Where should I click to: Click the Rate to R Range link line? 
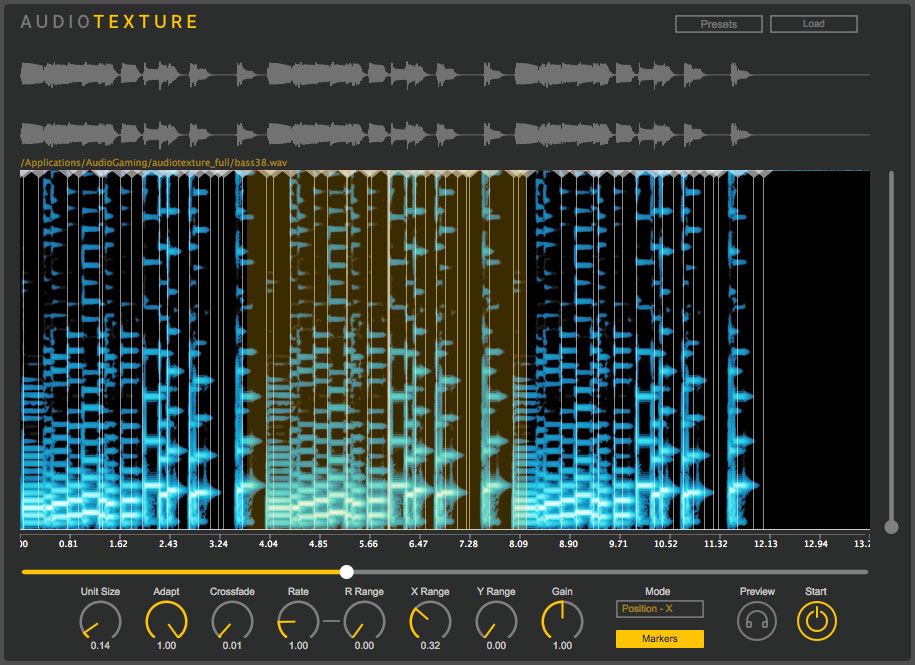click(x=331, y=621)
